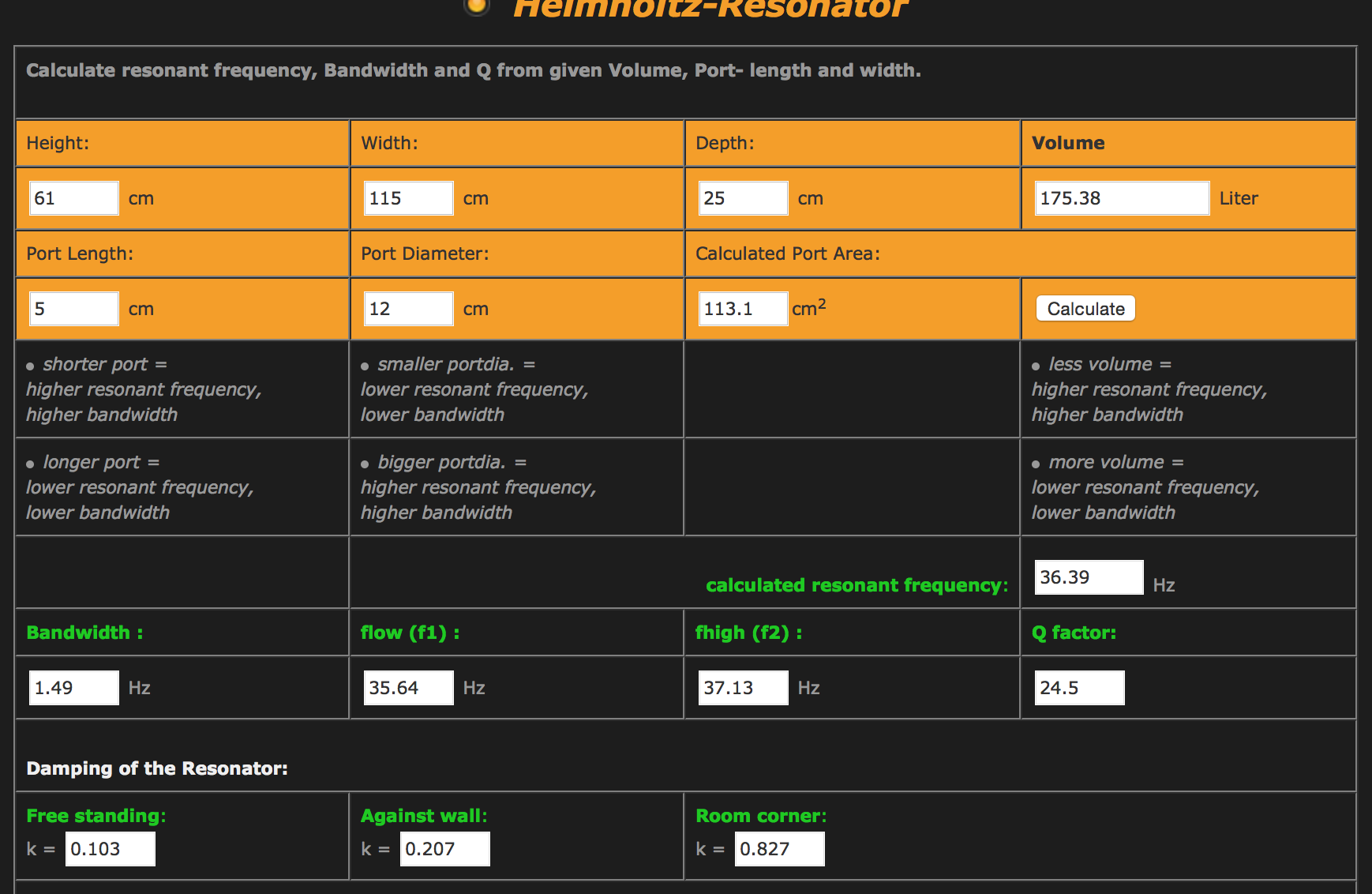
Task: Click the Height input field
Action: coord(73,198)
